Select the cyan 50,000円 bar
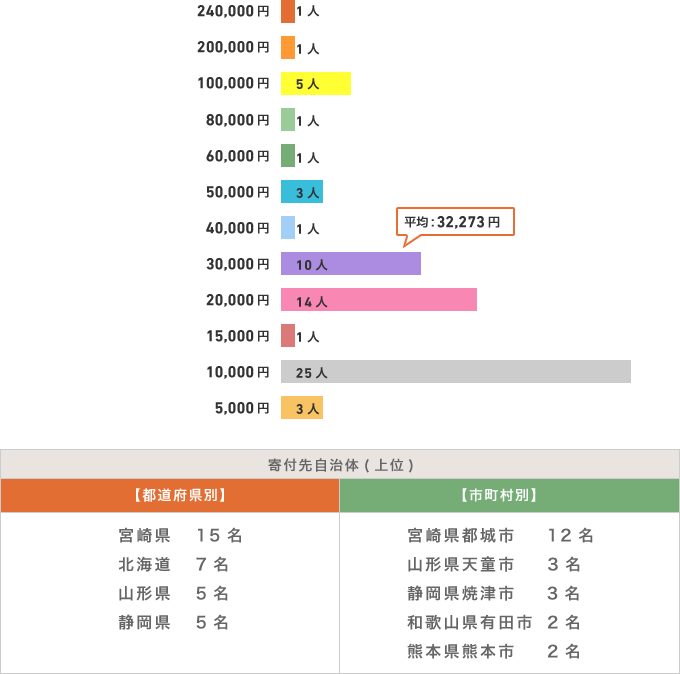 point(302,192)
